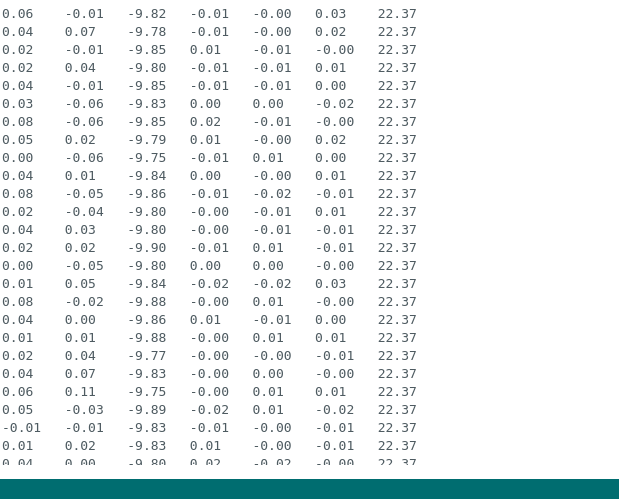Screen dimensions: 619x499
Task: Click the 0.03 value in the row with -9.84 and -0.02
Action: (x=330, y=284)
